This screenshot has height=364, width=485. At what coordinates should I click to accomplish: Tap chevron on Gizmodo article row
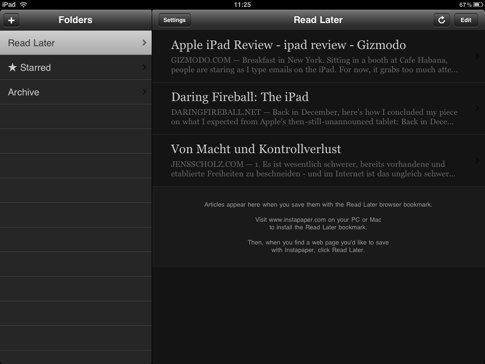point(477,56)
